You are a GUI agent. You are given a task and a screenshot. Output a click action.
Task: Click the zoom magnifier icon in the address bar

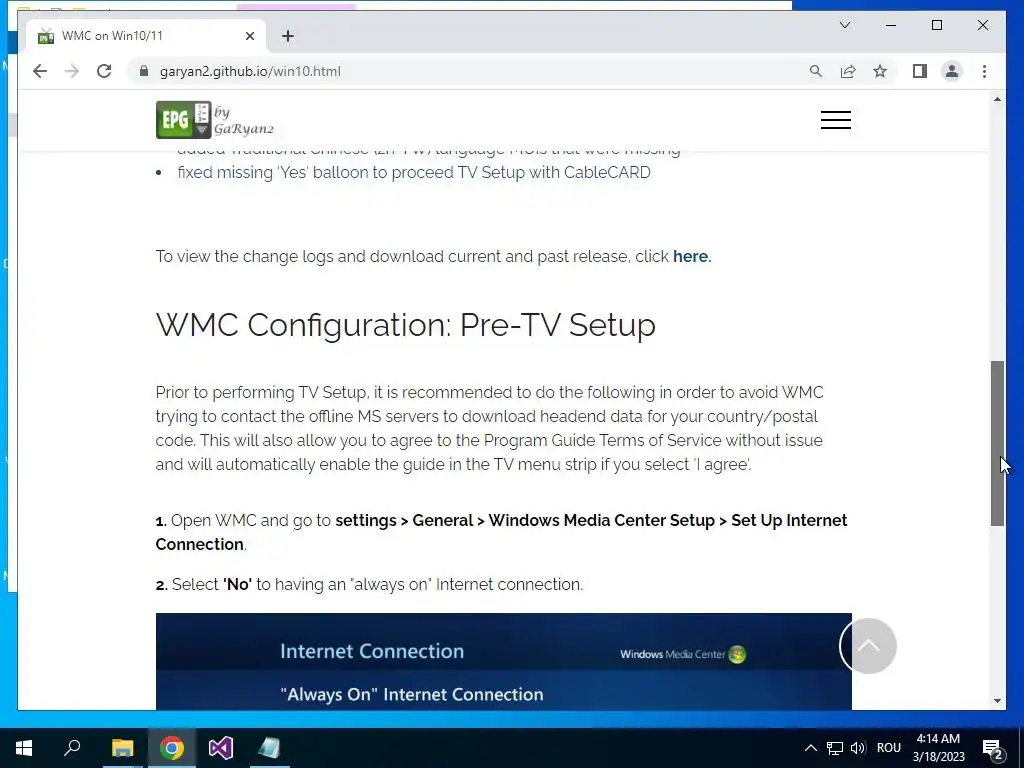(816, 71)
